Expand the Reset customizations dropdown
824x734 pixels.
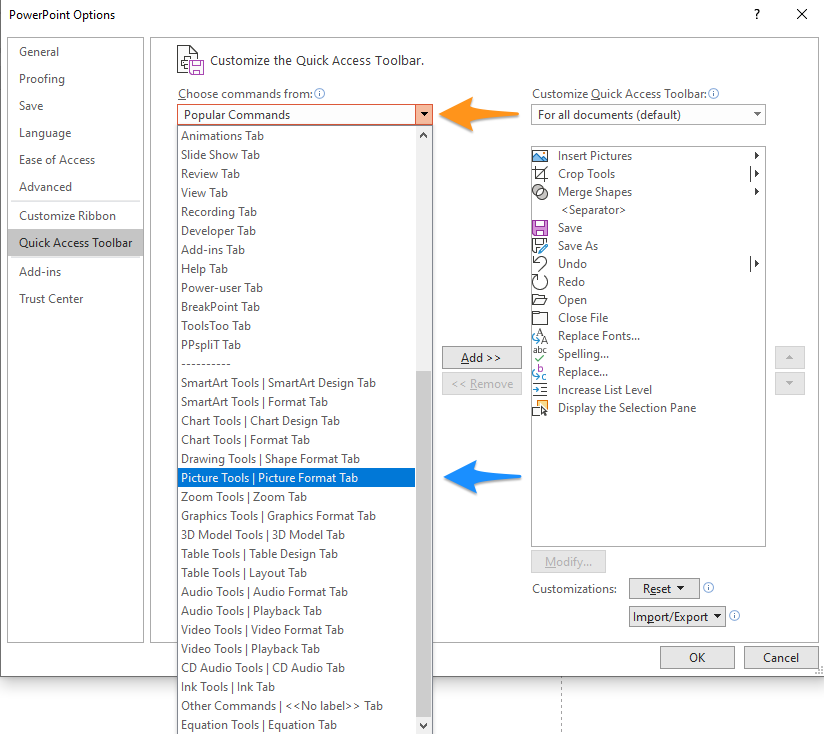click(664, 588)
